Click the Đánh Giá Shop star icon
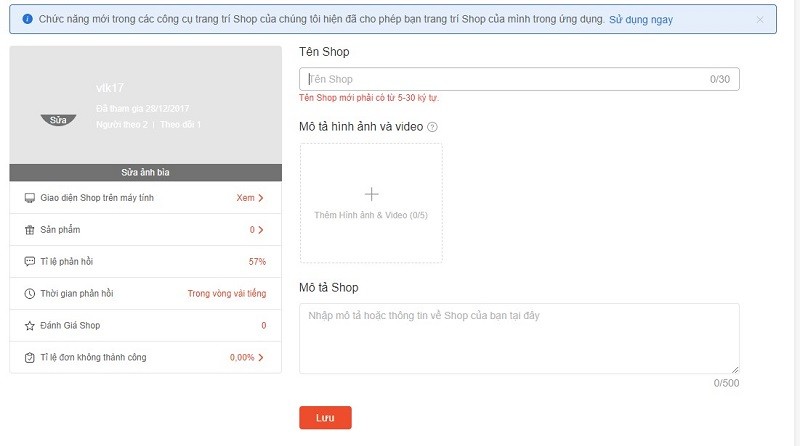Viewport: 800px width, 446px height. point(30,326)
